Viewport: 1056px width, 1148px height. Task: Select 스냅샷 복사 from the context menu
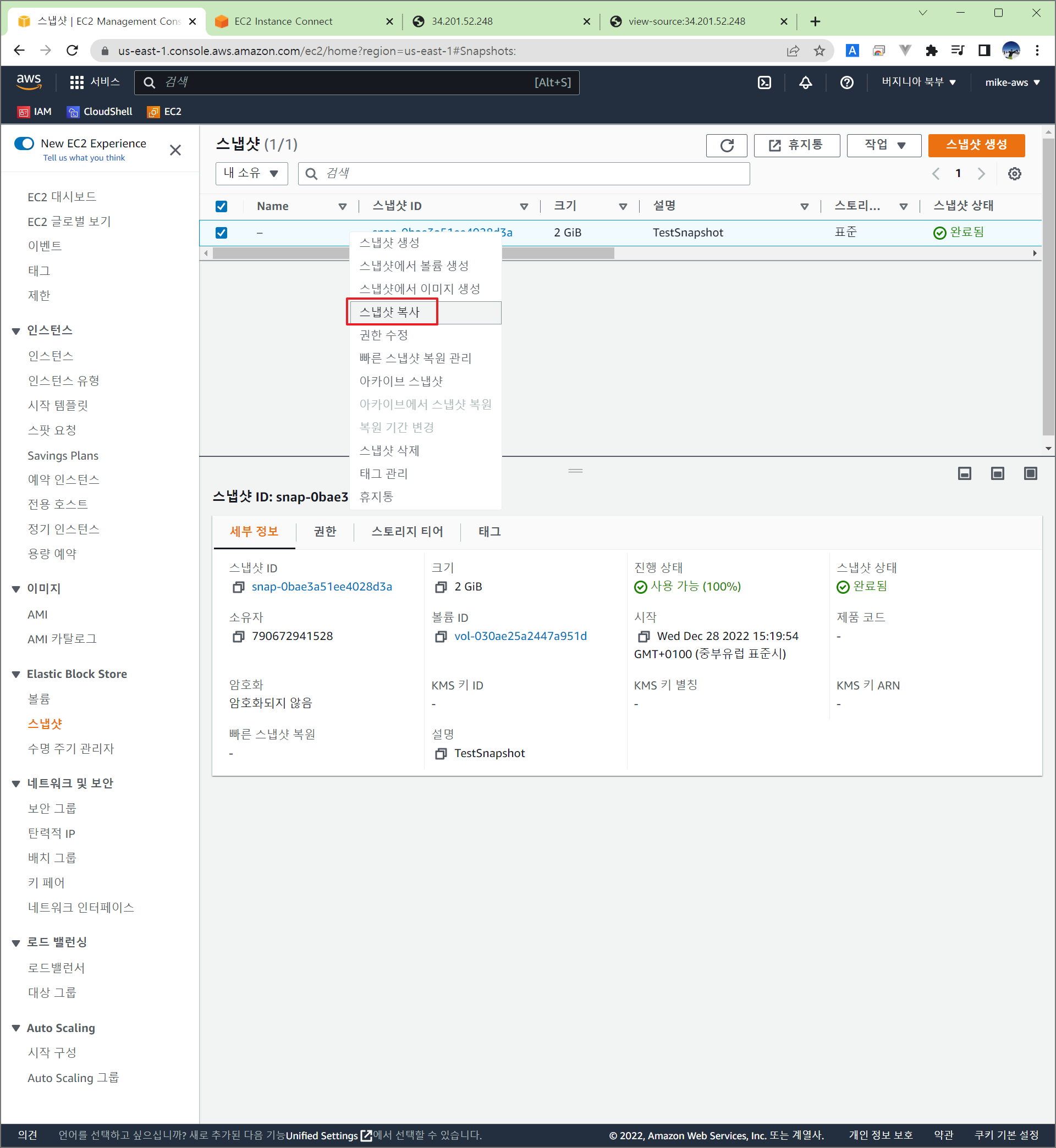click(391, 312)
